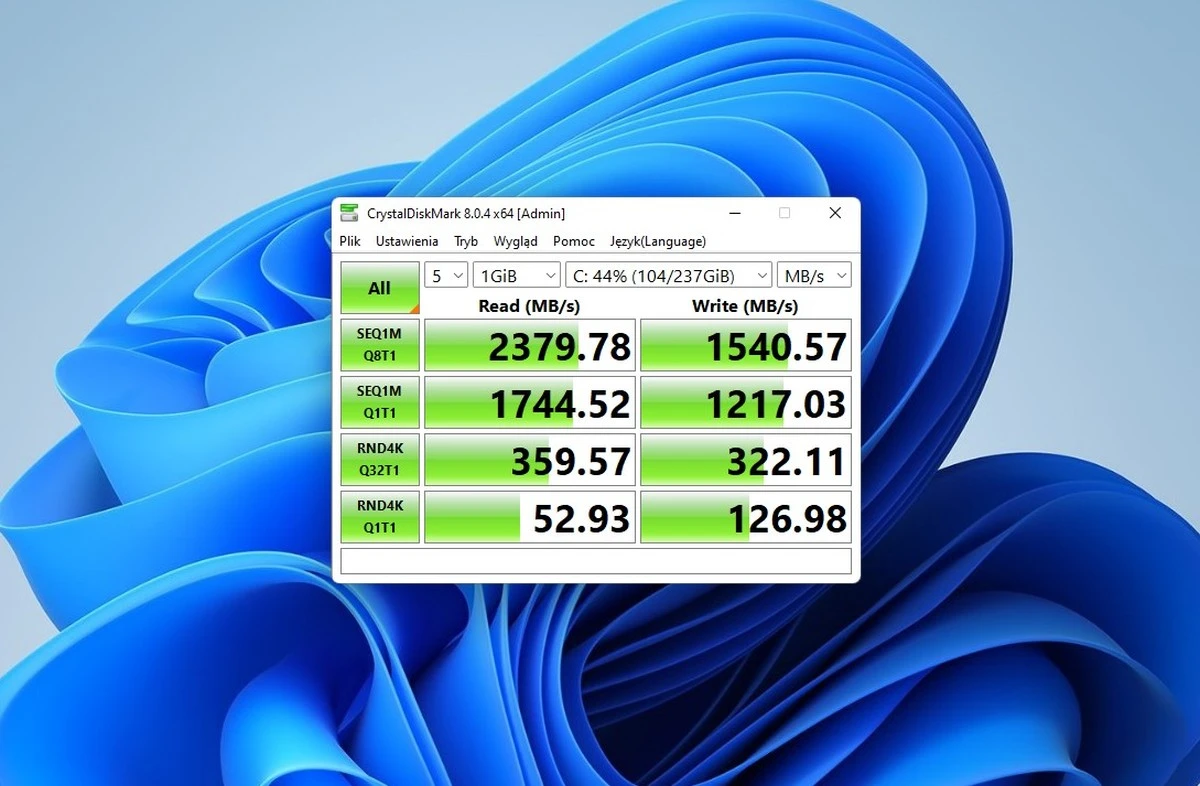The height and width of the screenshot is (786, 1200).
Task: Close the CrystalDiskMark window
Action: coord(835,213)
